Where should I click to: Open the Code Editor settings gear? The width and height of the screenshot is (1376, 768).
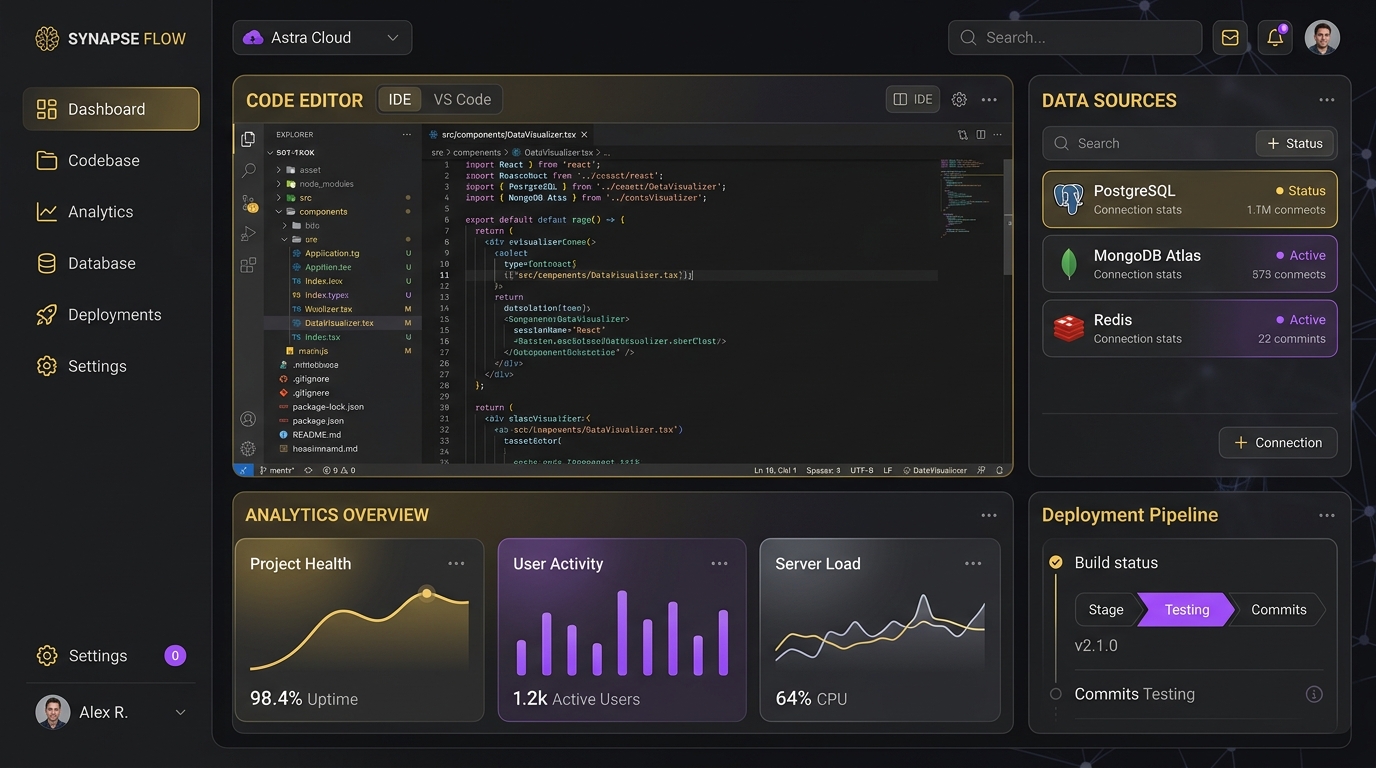pos(959,100)
